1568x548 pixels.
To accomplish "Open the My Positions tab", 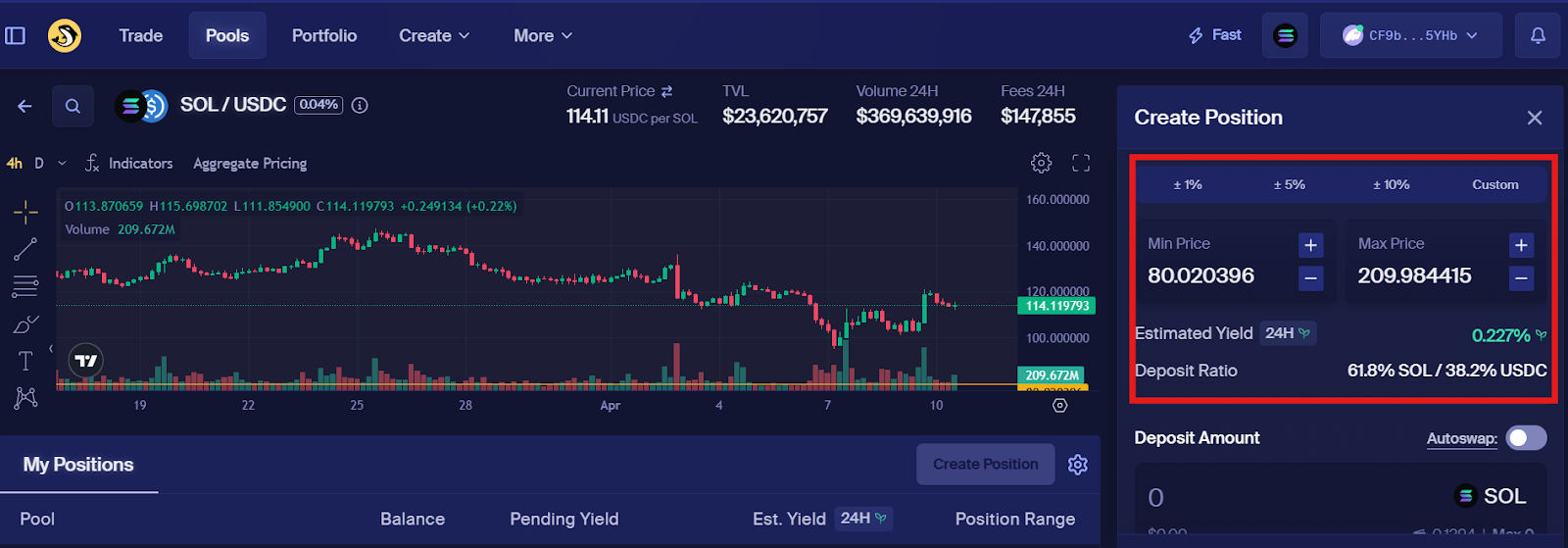I will [x=78, y=465].
